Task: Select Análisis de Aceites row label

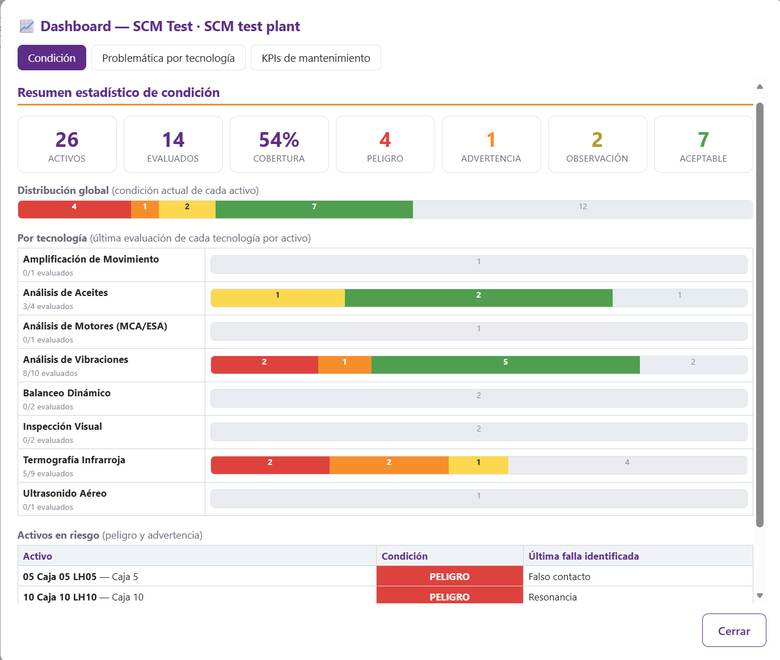Action: [65, 292]
